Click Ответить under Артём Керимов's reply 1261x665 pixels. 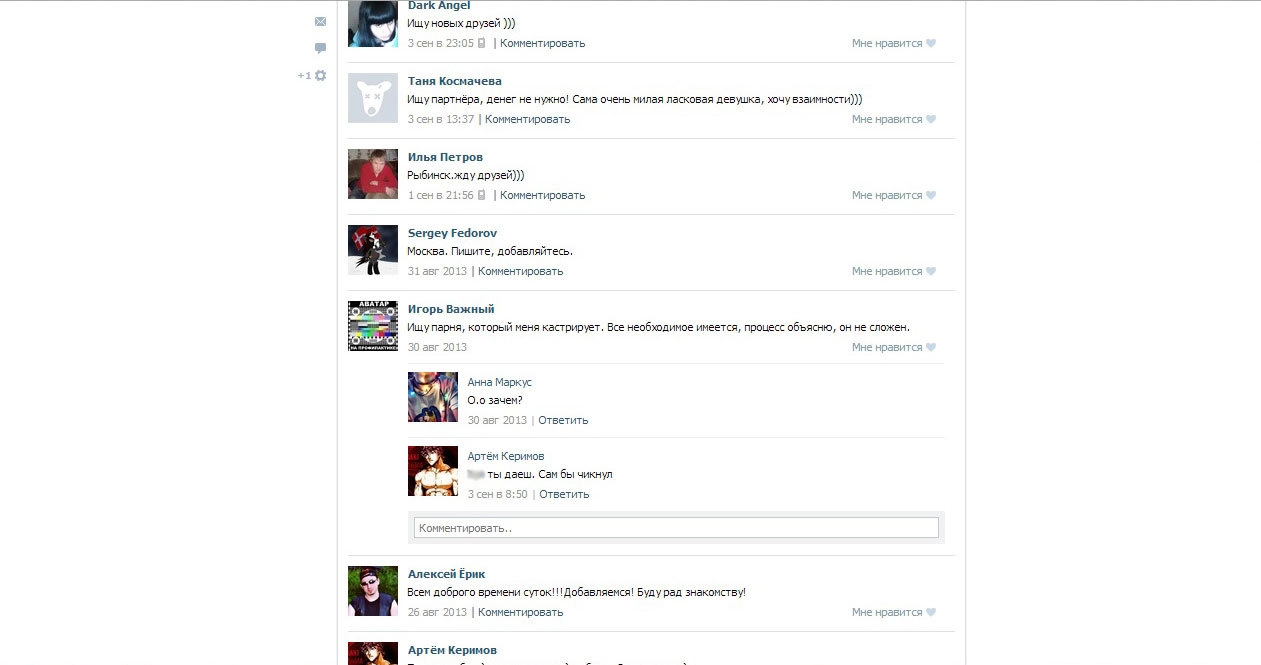coord(564,494)
